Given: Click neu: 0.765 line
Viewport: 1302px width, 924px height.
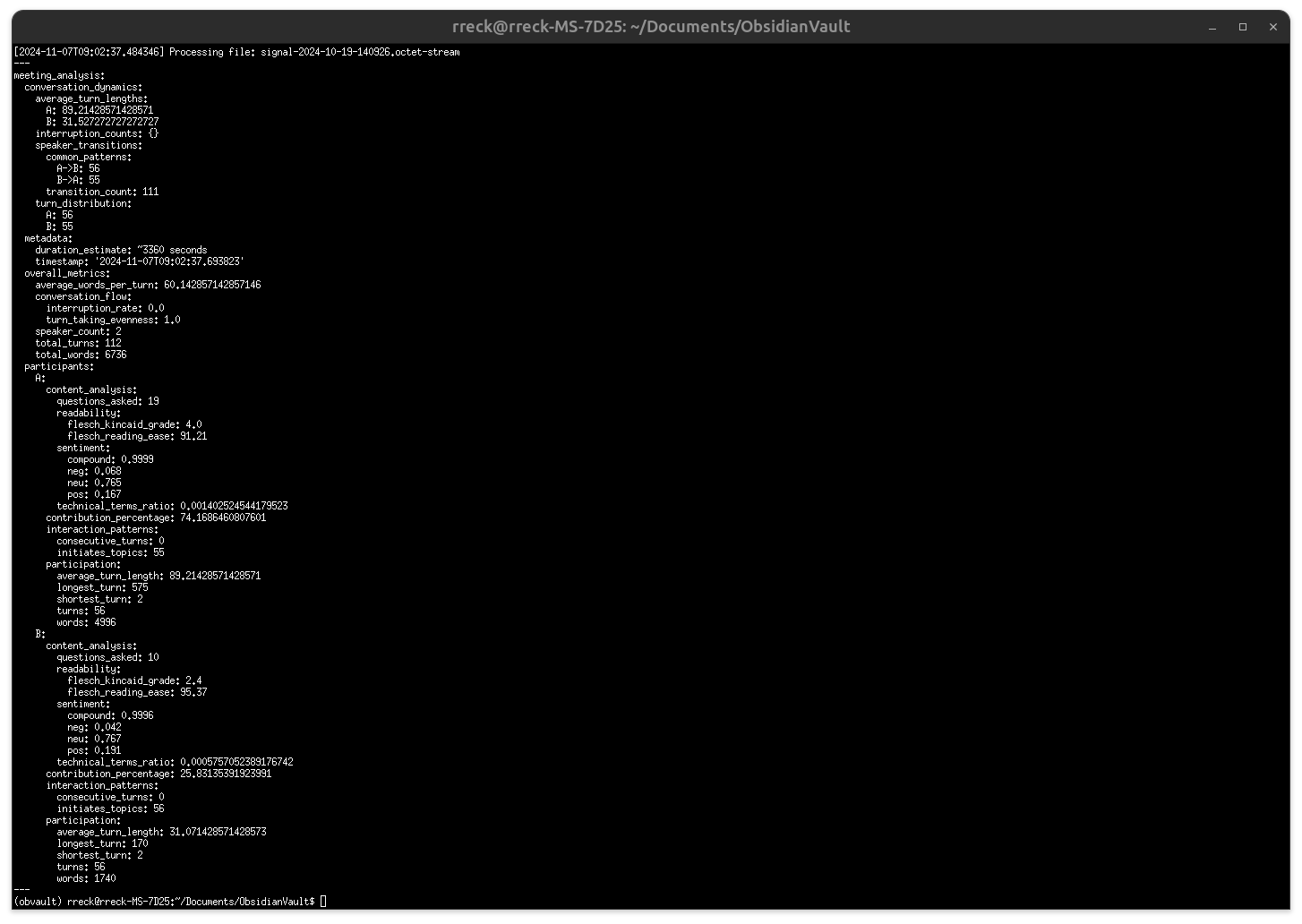Looking at the screenshot, I should pos(94,483).
